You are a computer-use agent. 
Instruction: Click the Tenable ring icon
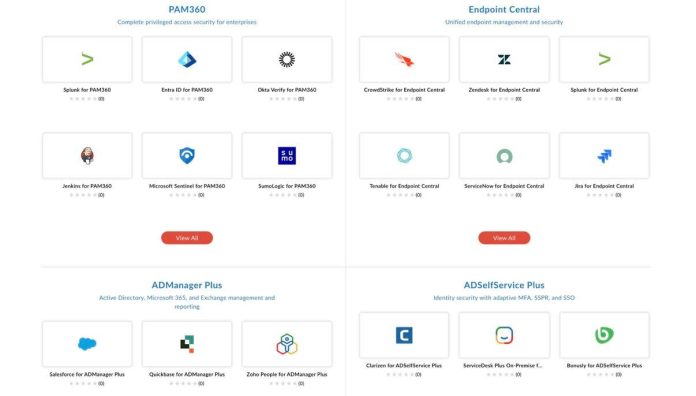(404, 156)
